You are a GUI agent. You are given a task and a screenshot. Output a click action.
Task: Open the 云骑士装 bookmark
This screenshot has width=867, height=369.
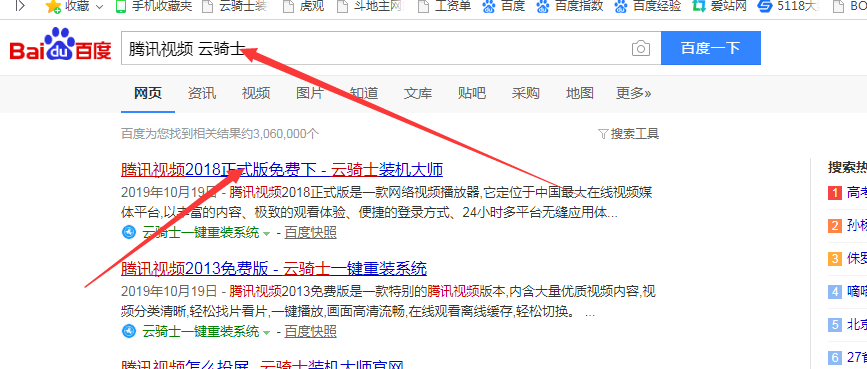235,7
